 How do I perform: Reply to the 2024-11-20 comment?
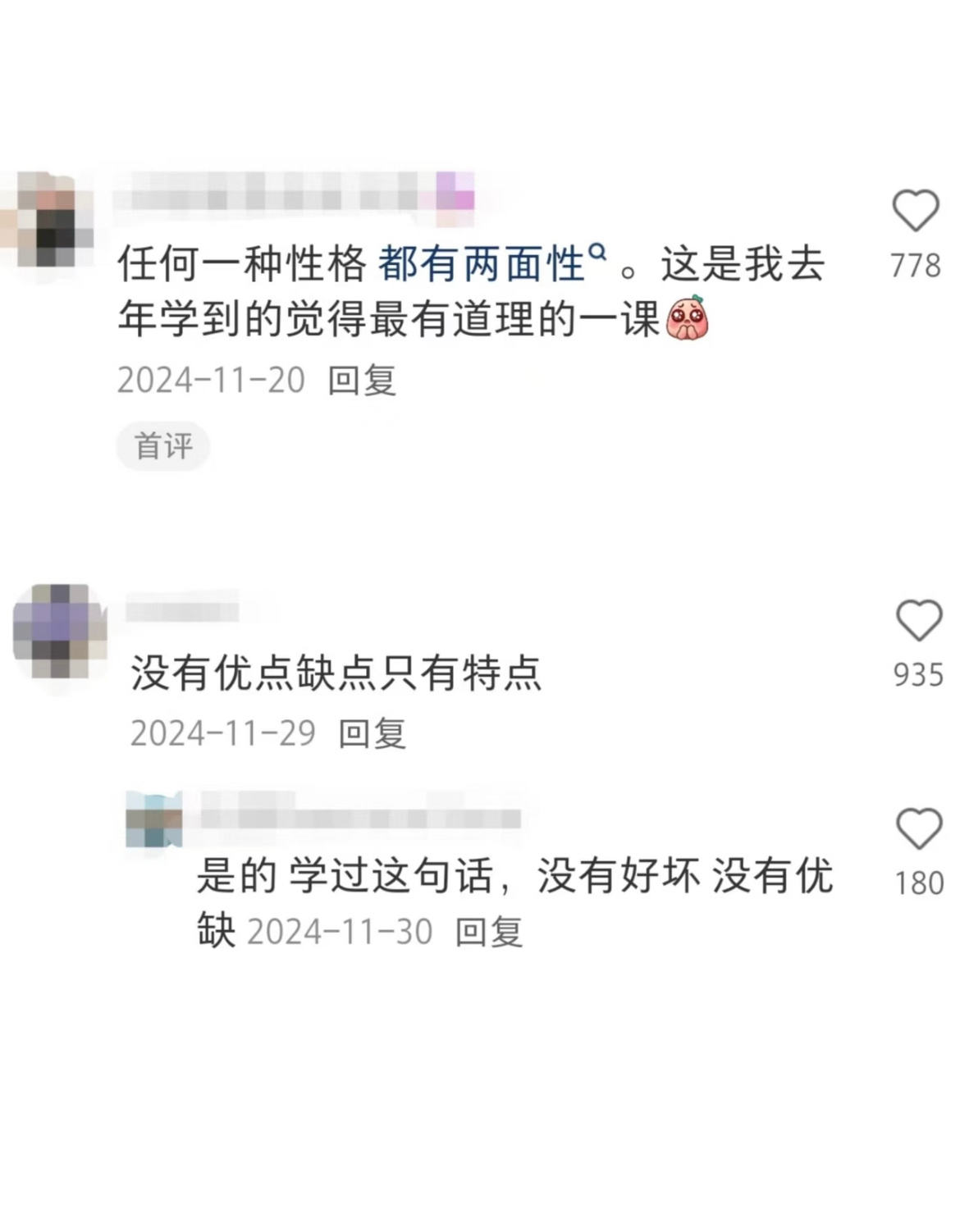[362, 381]
